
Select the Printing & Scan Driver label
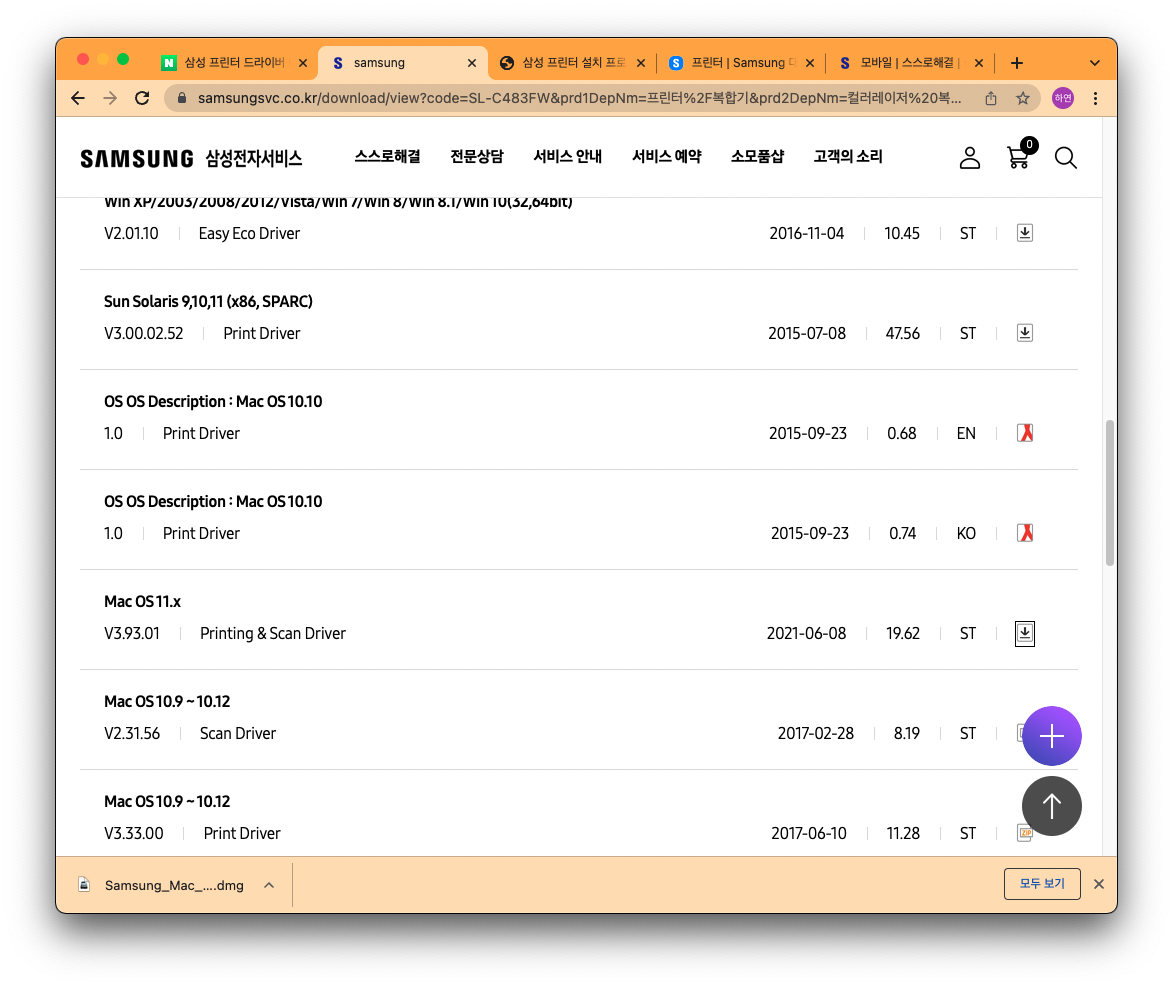(x=273, y=633)
